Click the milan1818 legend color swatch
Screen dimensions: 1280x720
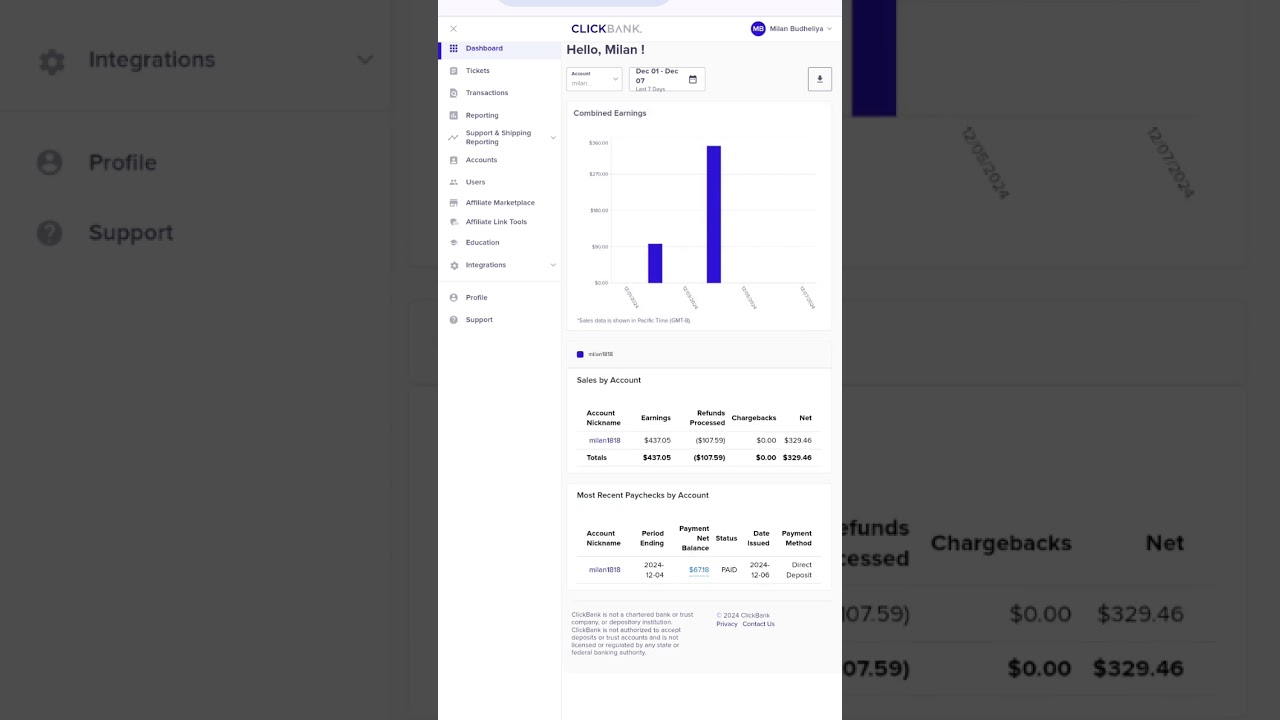tap(580, 354)
